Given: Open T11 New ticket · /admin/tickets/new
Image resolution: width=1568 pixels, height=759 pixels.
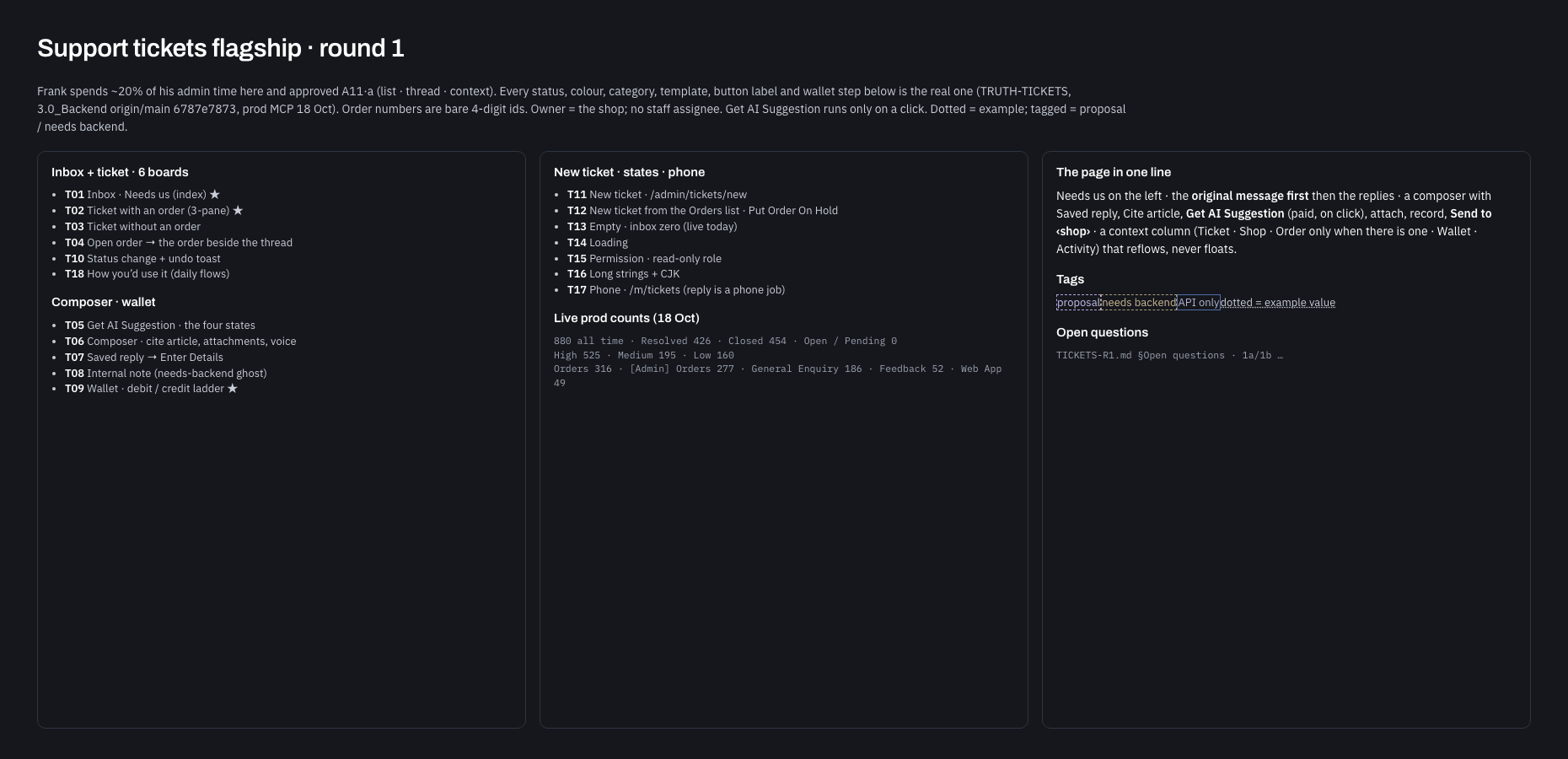Looking at the screenshot, I should (x=657, y=195).
